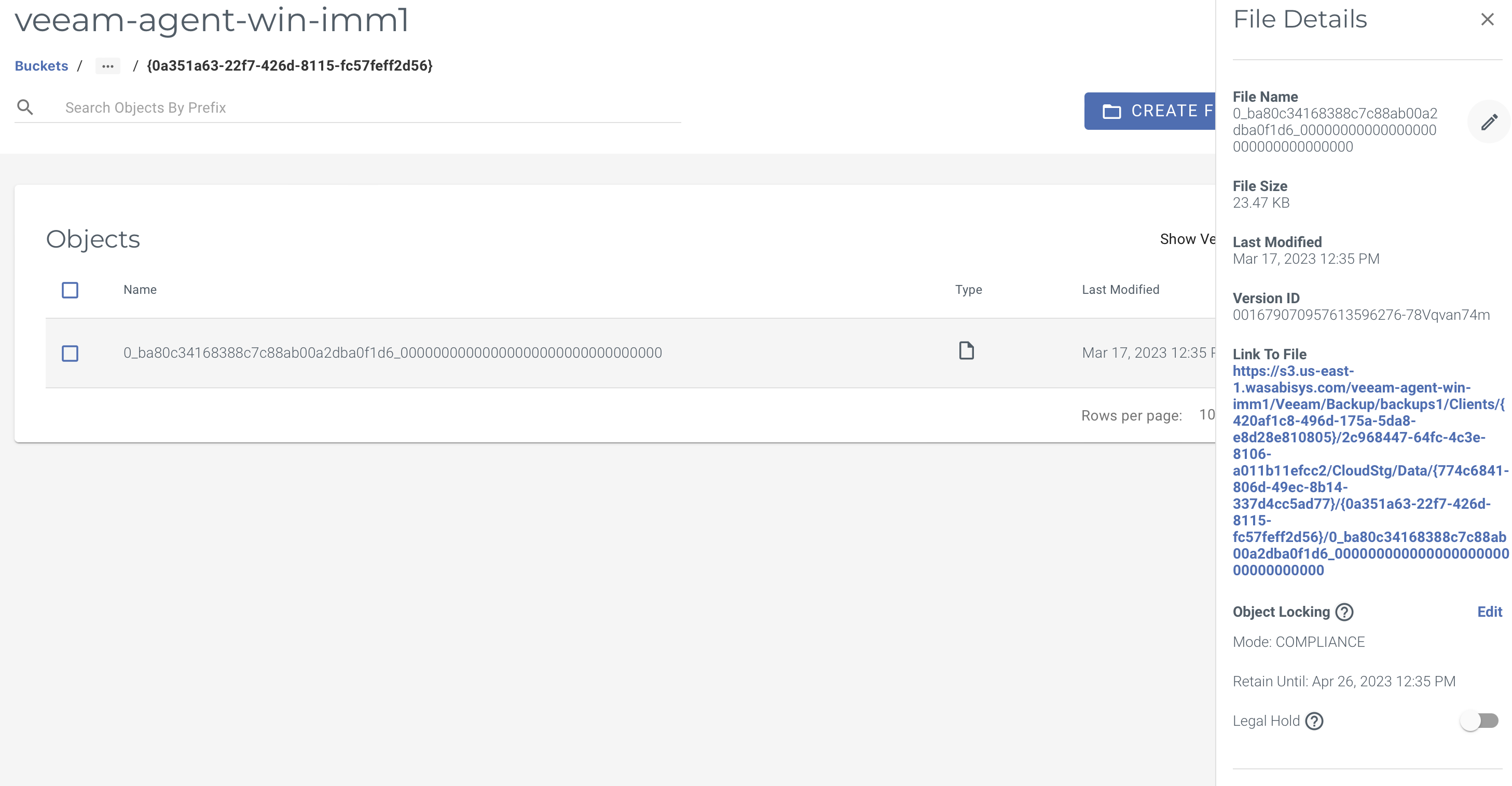
Task: Click row date Mar 17, 2023 12:35
Action: [1148, 353]
